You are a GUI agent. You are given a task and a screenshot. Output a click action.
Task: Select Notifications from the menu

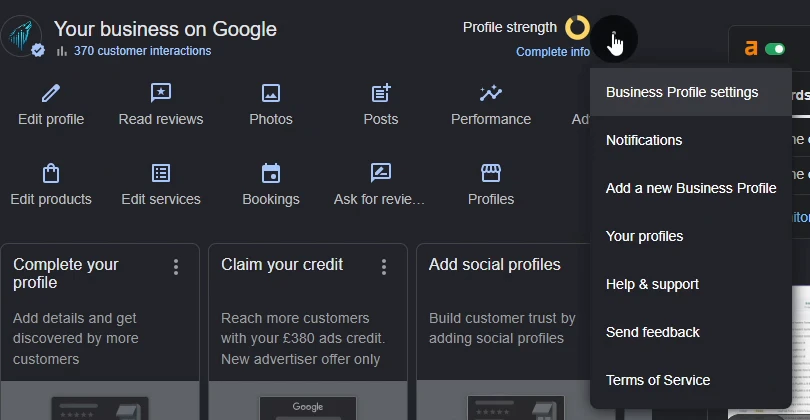point(691,141)
